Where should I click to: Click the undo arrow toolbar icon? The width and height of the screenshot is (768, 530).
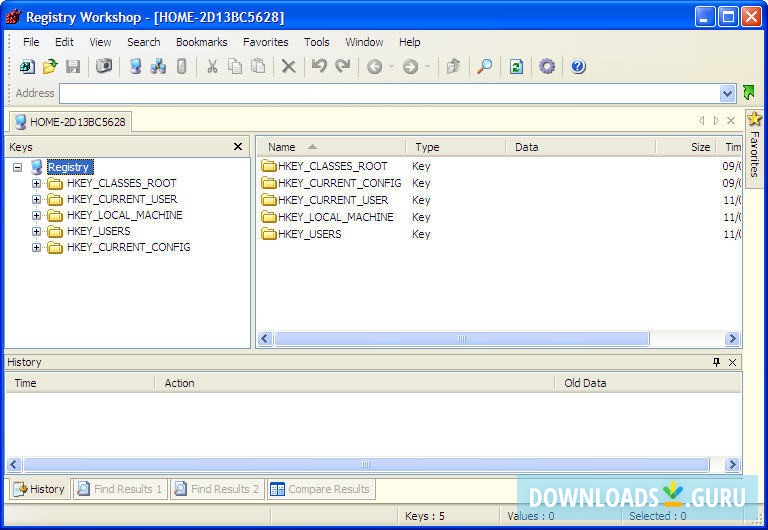pyautogui.click(x=319, y=66)
